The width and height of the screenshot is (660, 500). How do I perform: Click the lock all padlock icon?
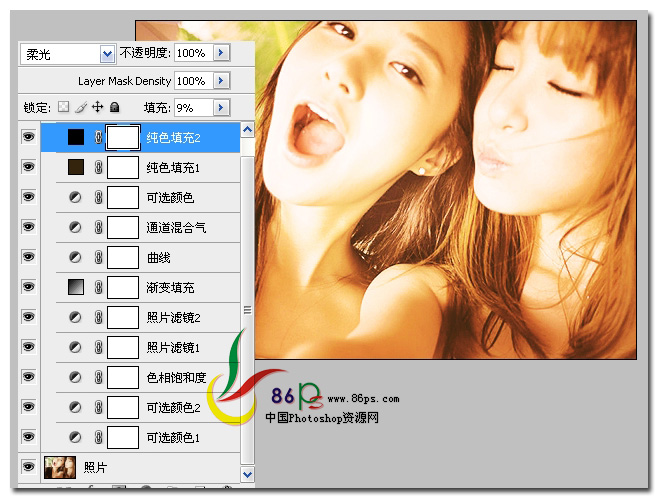(x=114, y=107)
